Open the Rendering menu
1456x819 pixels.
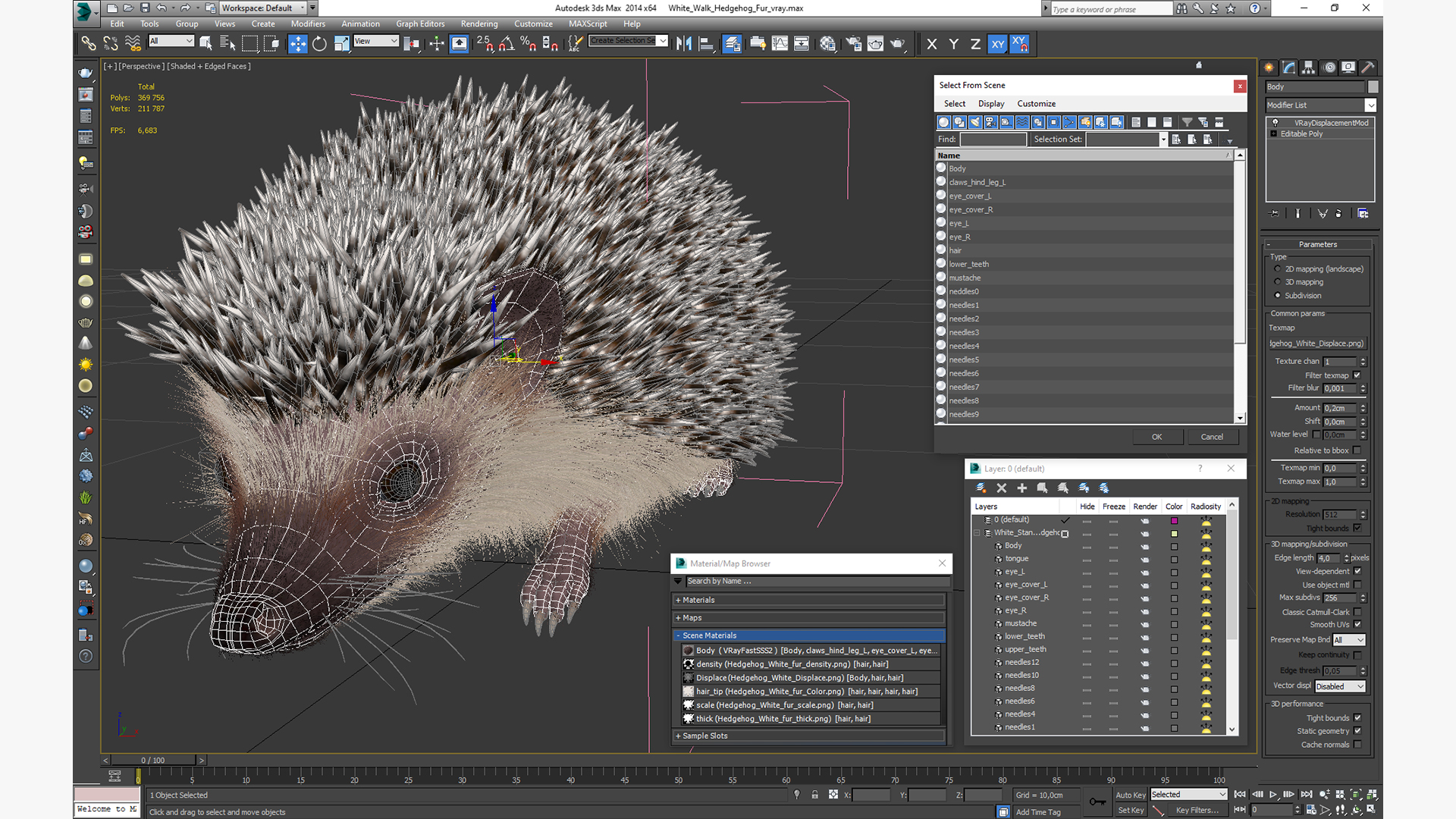pos(479,24)
